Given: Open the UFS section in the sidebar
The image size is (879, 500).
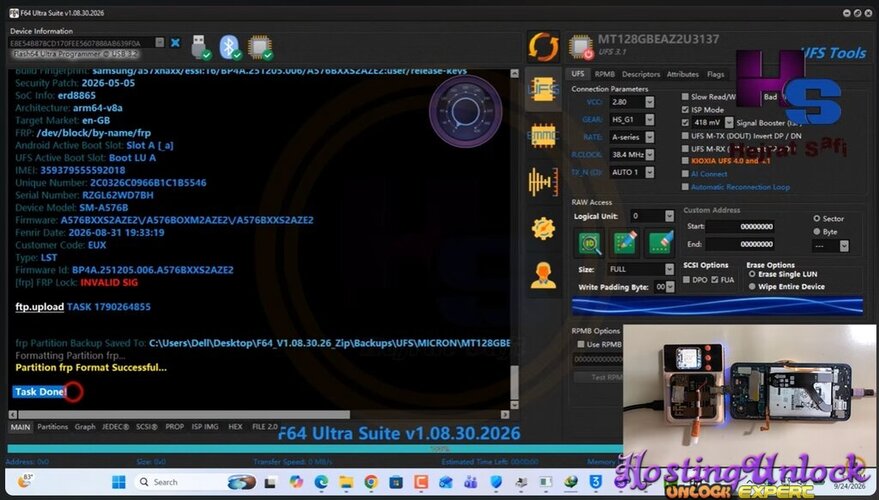Looking at the screenshot, I should point(543,90).
